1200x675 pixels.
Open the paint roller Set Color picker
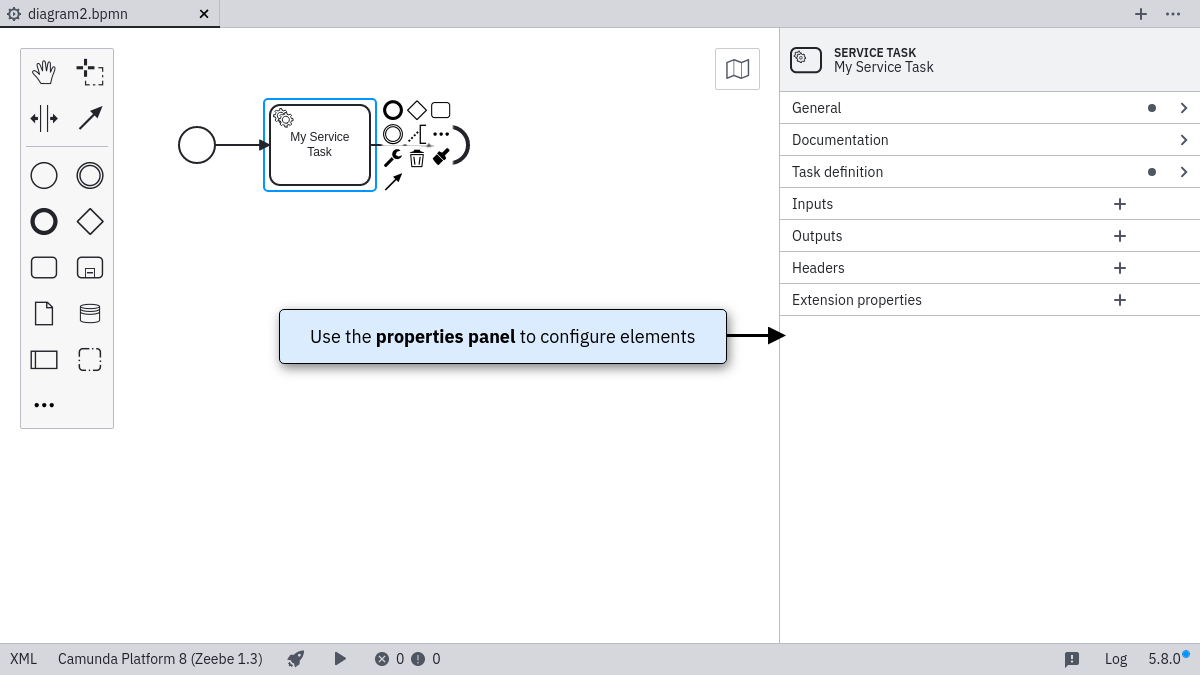pyautogui.click(x=441, y=157)
